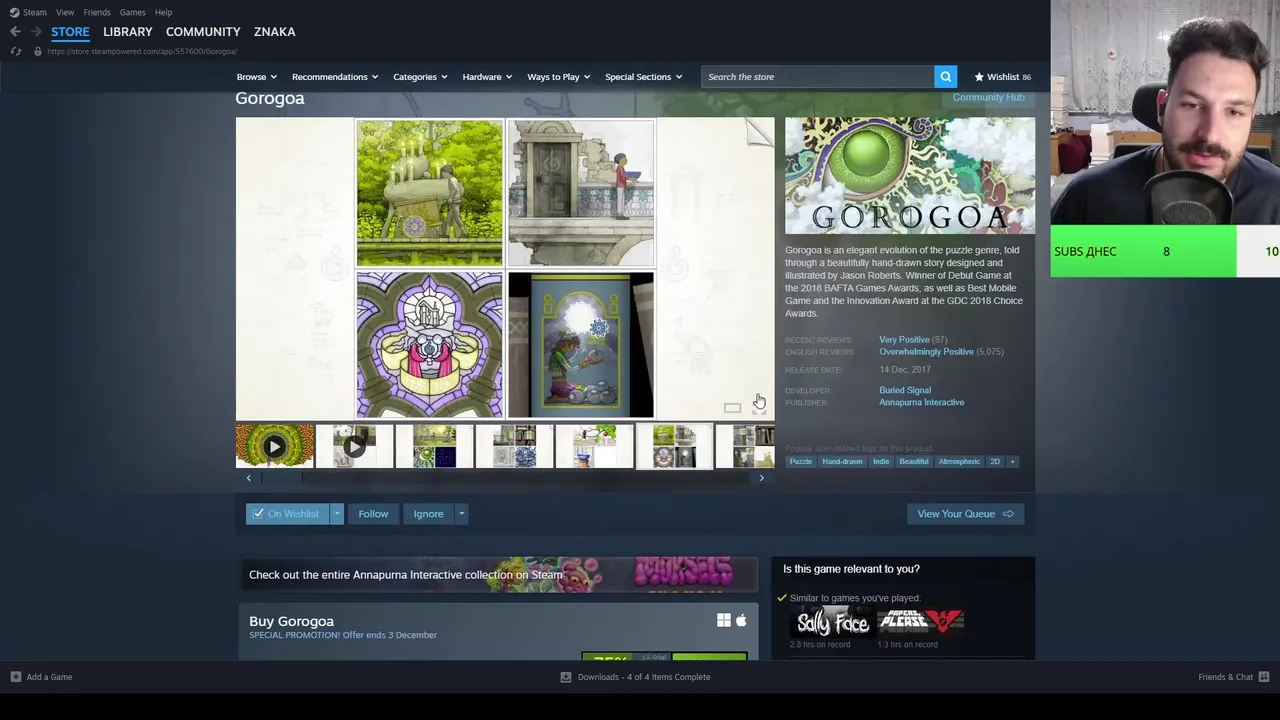Click the screenshot strip scrollbar handle
1280x720 pixels.
(x=282, y=478)
